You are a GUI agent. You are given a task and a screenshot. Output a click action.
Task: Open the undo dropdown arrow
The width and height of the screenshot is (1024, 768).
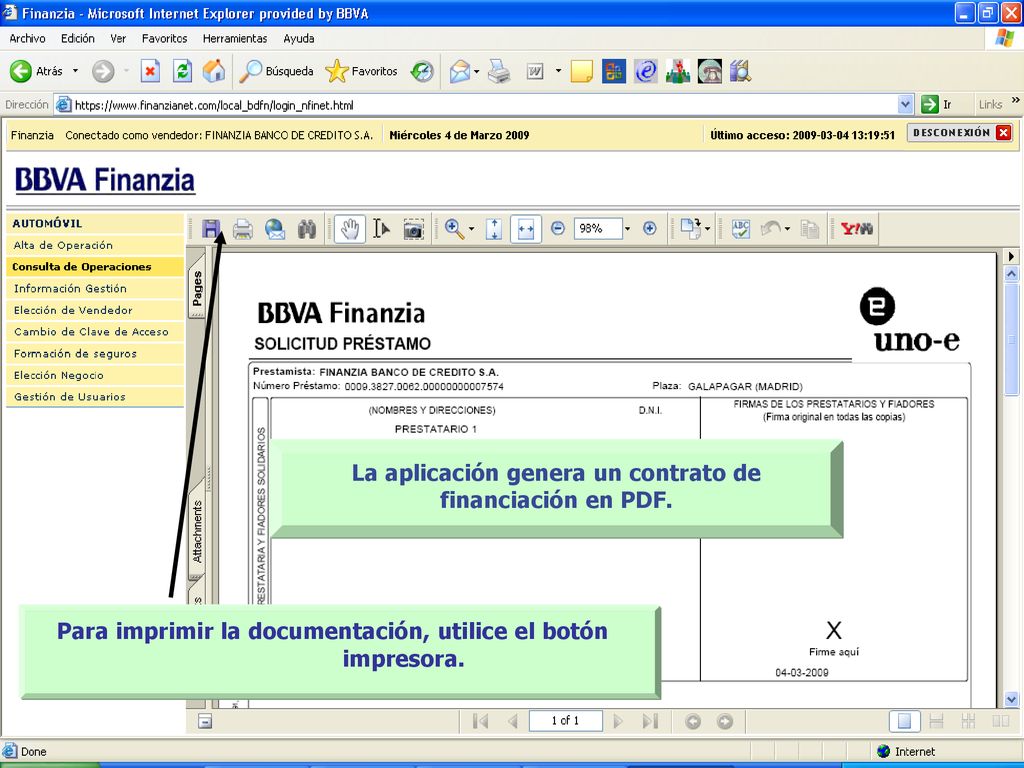[x=787, y=229]
